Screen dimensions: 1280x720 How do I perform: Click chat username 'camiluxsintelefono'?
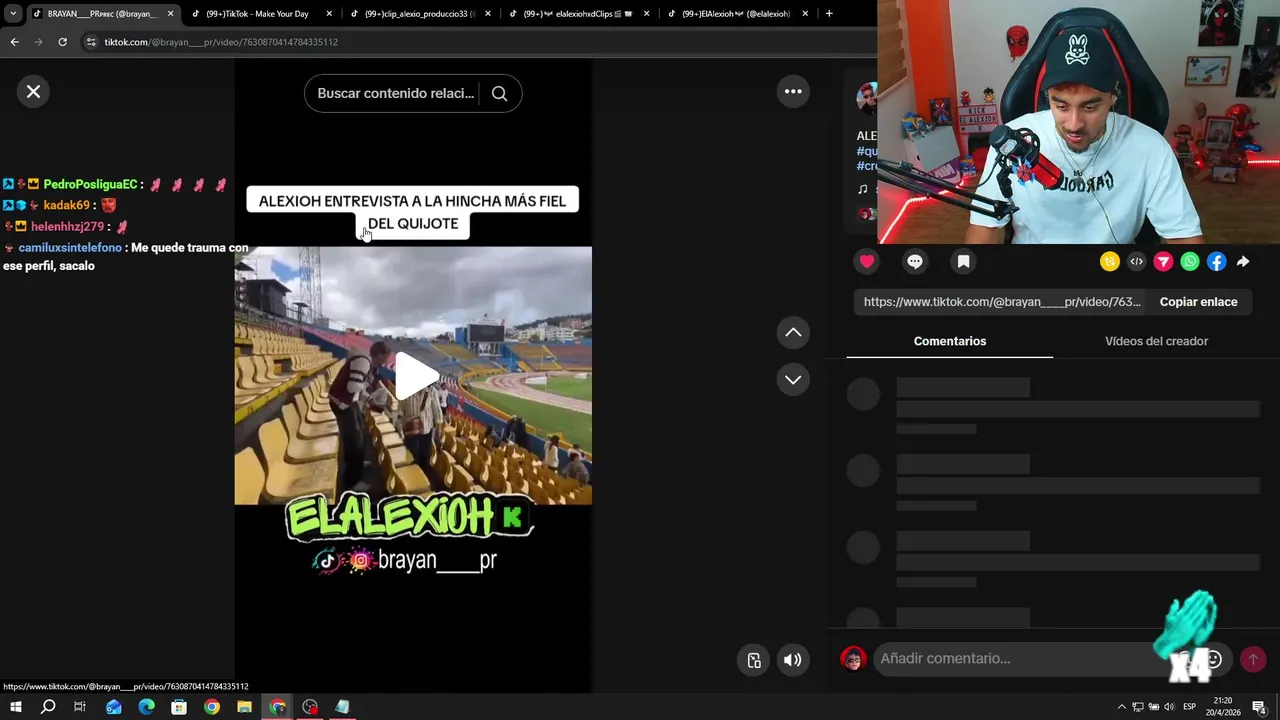pos(70,248)
